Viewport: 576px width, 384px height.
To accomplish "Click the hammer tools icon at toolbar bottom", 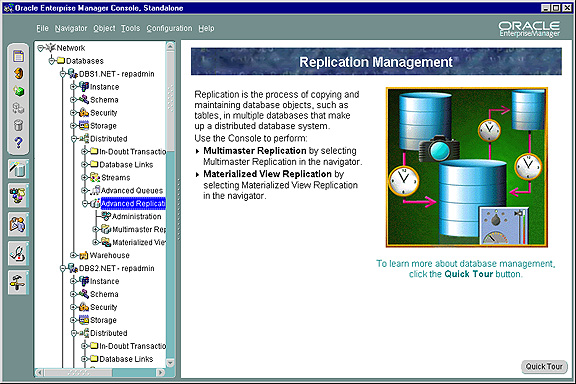I will (18, 283).
